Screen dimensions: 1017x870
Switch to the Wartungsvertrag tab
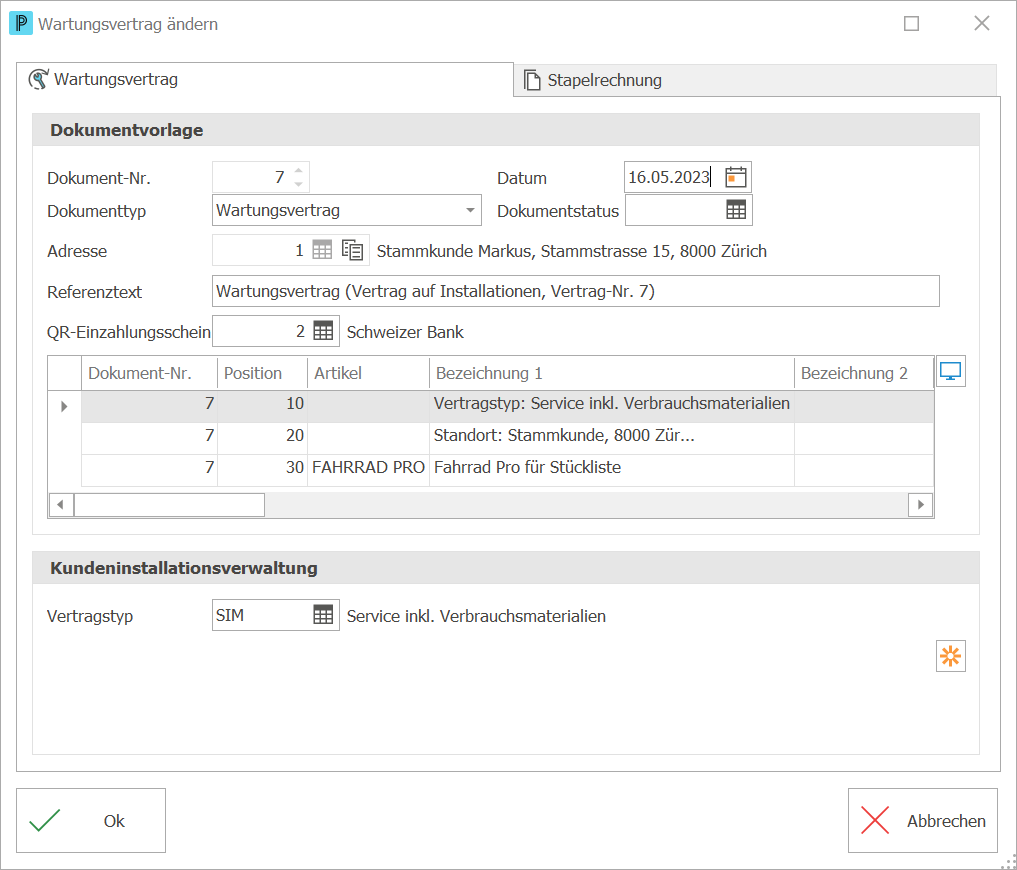point(265,80)
